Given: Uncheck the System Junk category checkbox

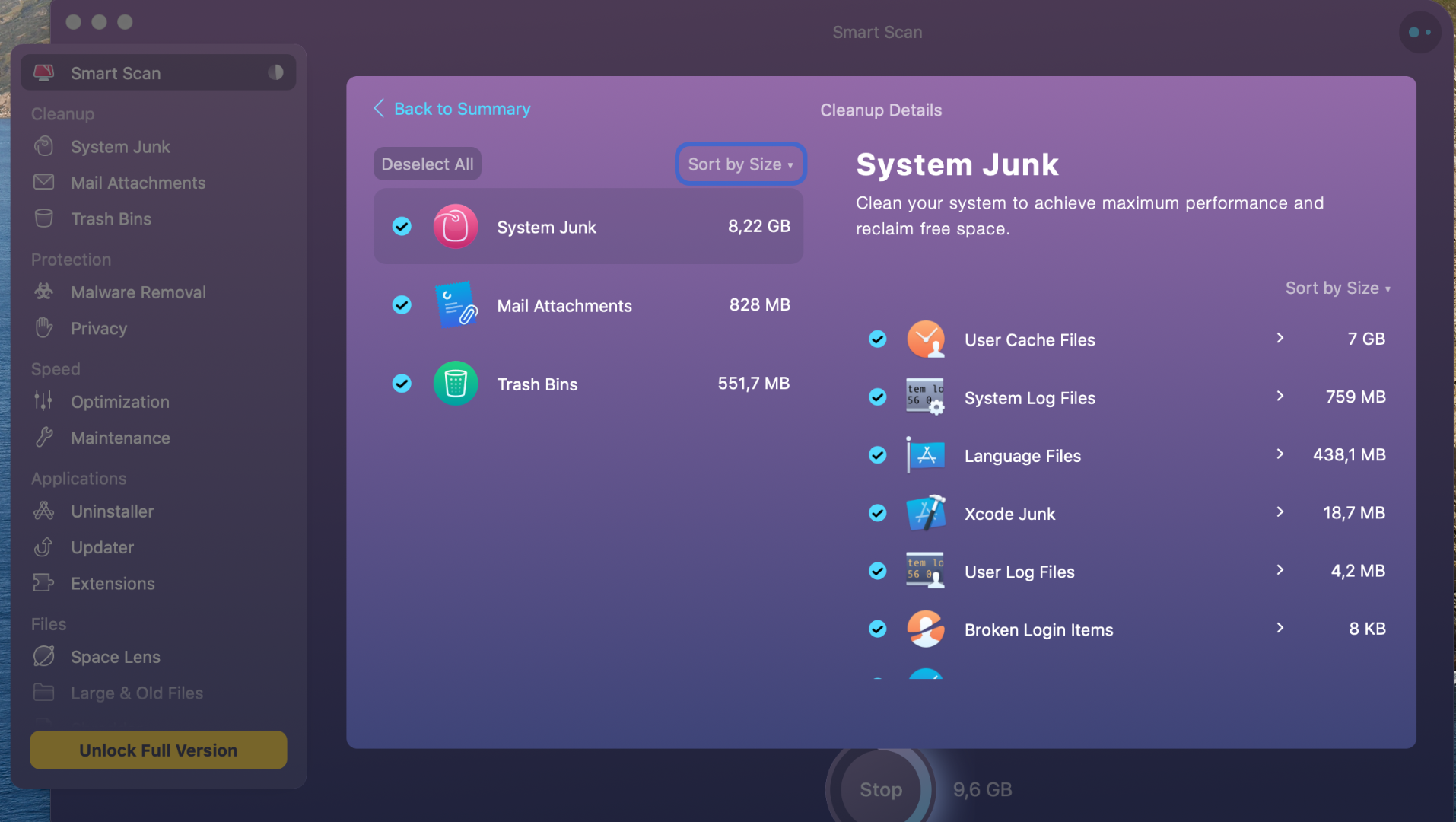Looking at the screenshot, I should pos(402,226).
